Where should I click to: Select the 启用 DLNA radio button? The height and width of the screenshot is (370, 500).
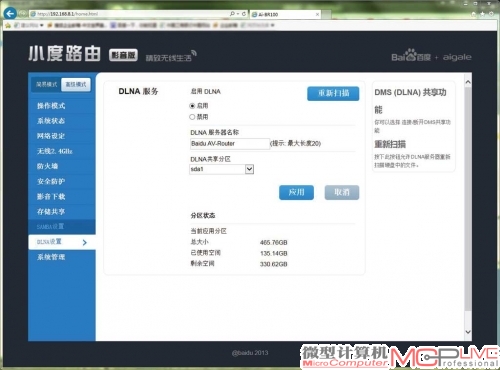[192, 106]
